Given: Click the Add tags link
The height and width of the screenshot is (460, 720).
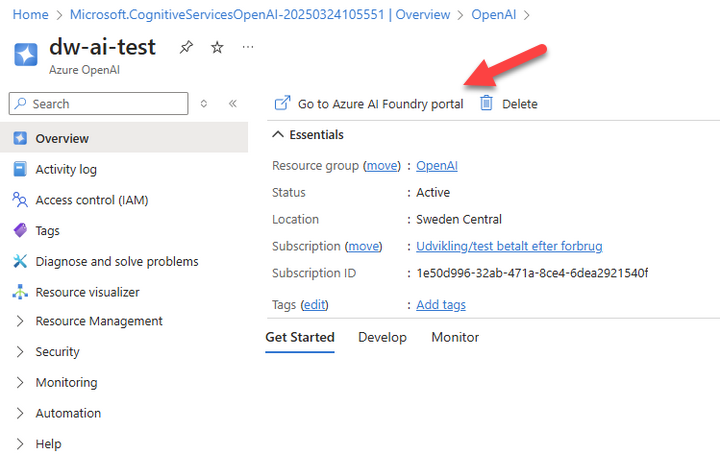Looking at the screenshot, I should point(441,305).
